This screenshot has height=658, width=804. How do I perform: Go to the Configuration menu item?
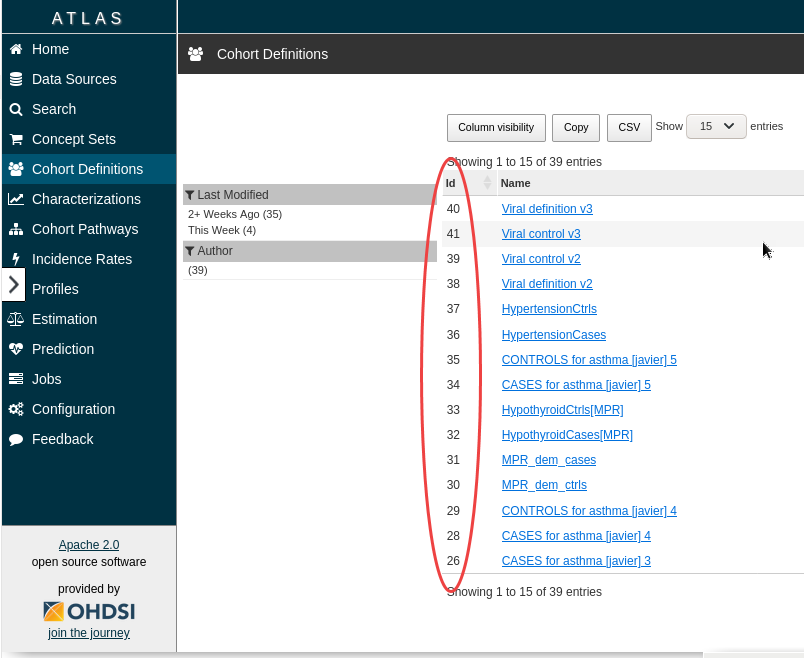(73, 409)
